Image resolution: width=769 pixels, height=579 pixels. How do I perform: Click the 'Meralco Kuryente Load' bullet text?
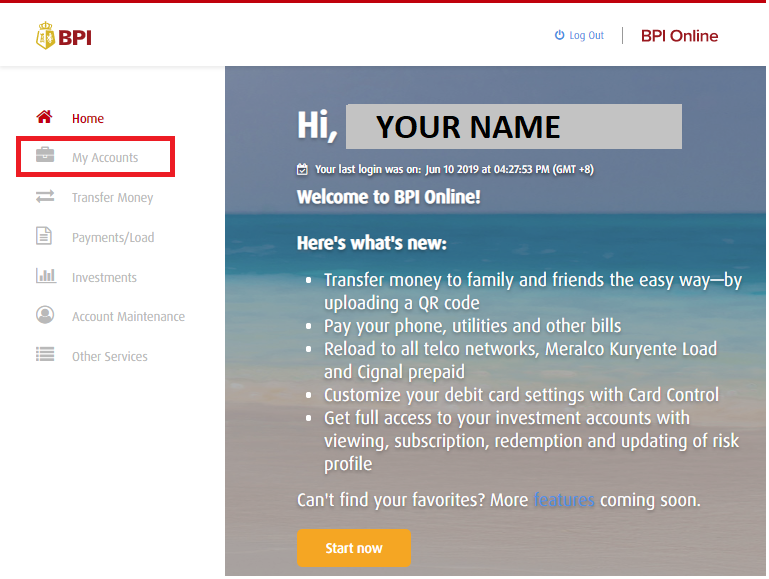point(520,360)
